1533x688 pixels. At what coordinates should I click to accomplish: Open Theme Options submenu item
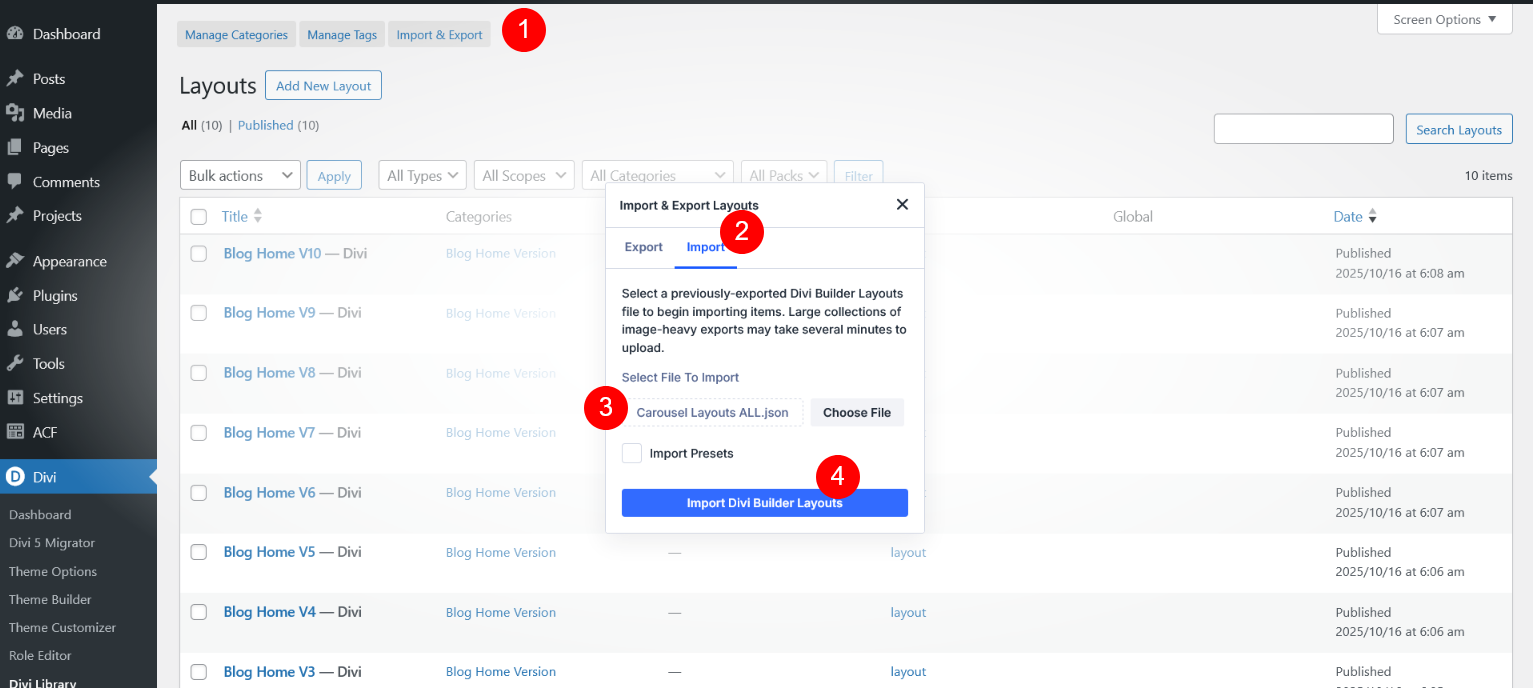(53, 571)
